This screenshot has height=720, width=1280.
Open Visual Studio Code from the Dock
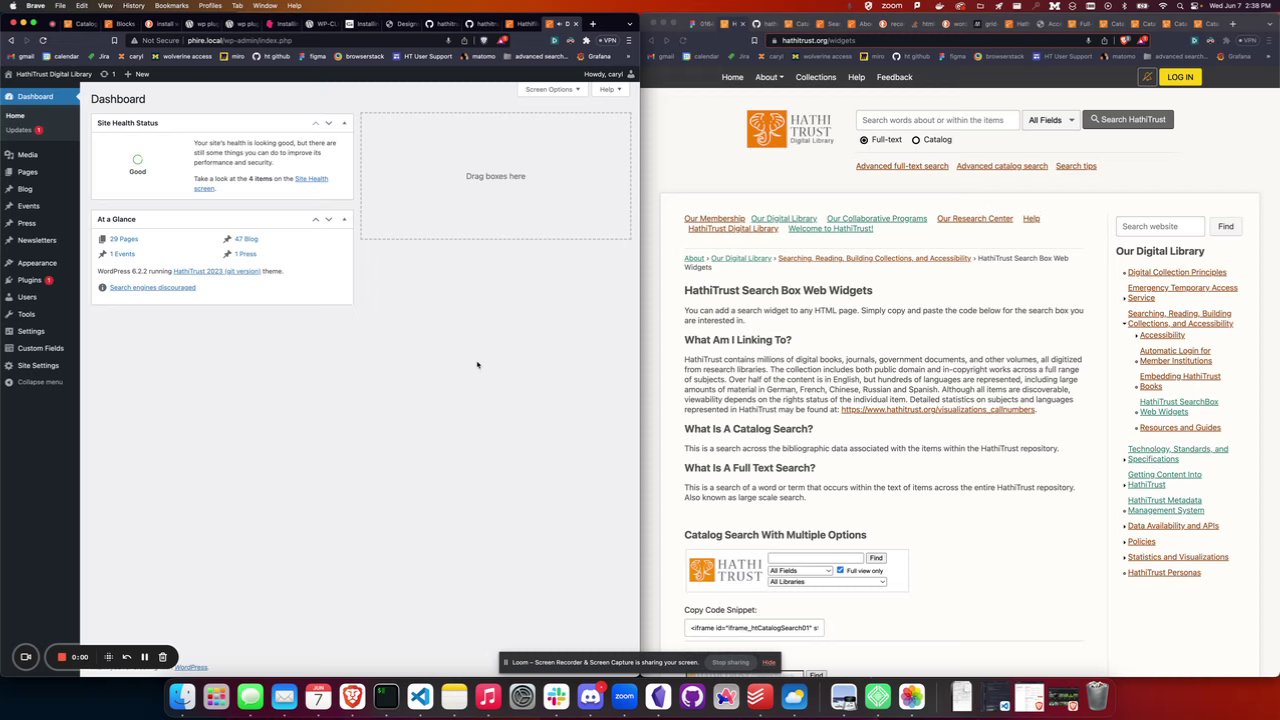pos(420,696)
